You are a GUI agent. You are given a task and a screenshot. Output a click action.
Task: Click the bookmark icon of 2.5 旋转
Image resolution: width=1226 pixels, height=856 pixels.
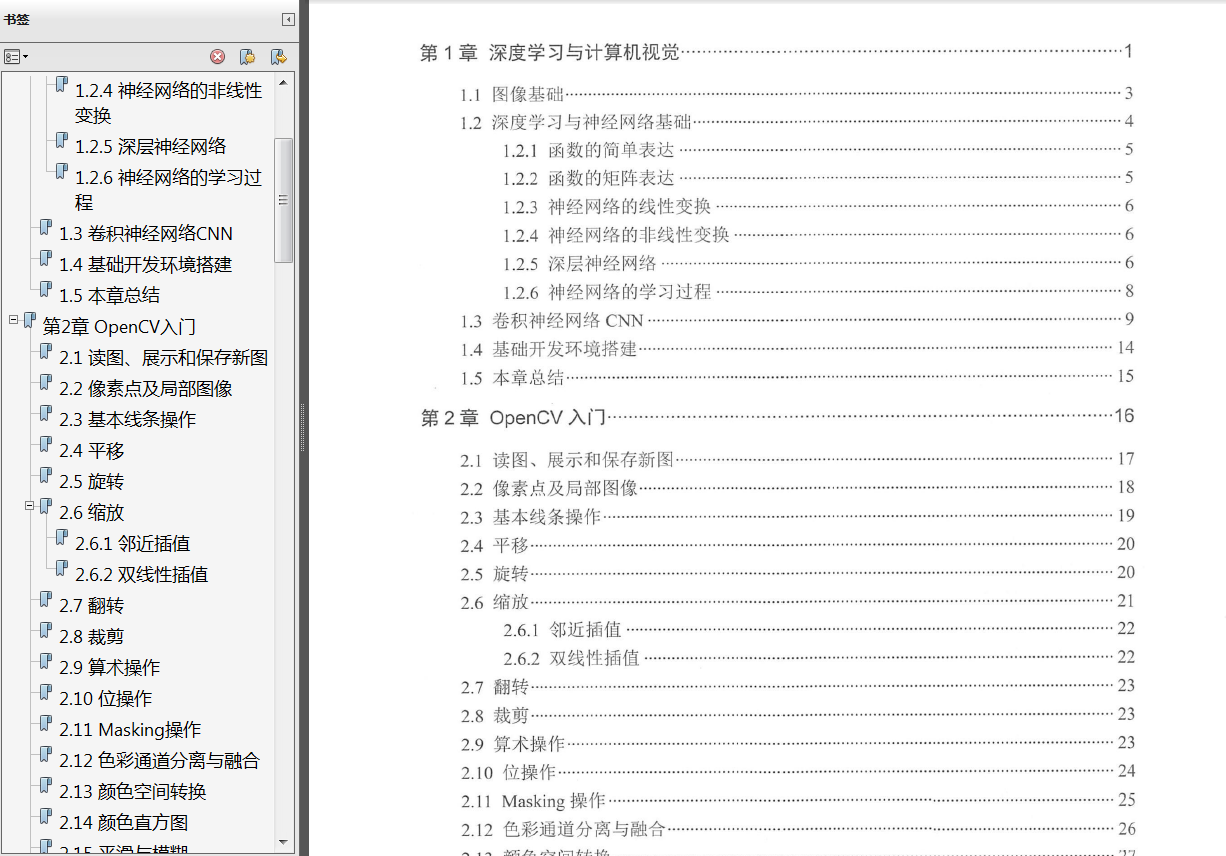pos(46,476)
